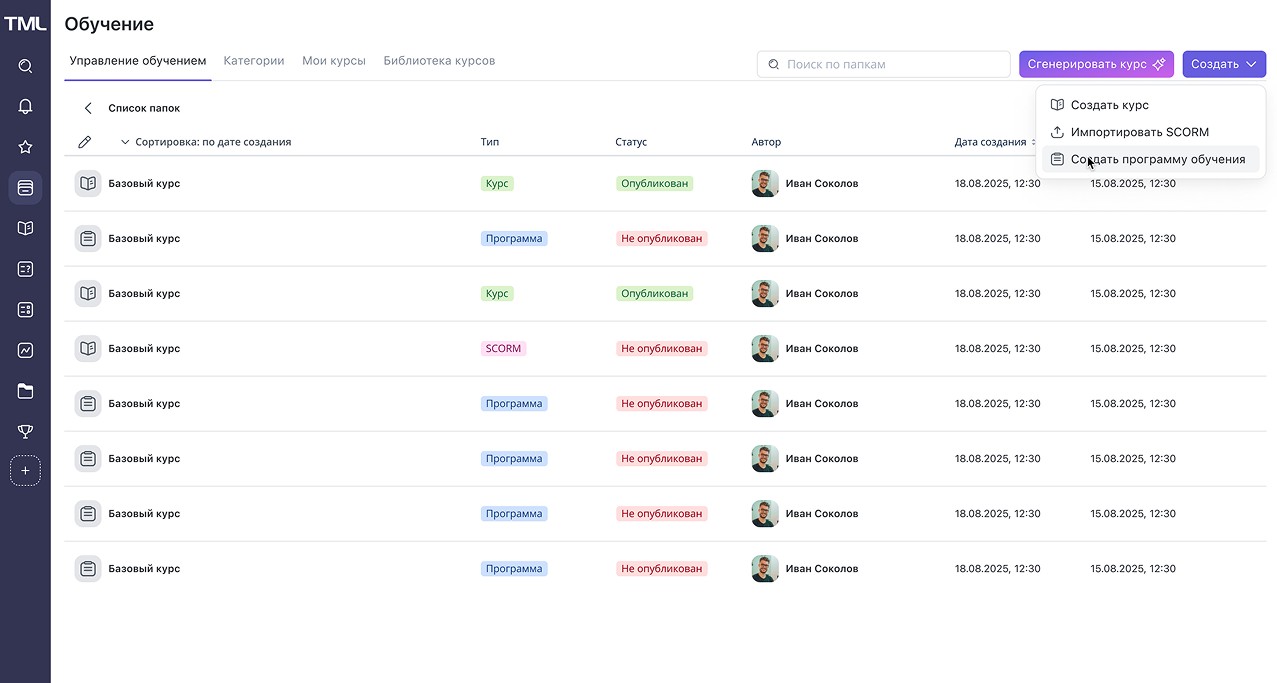Open favorites star icon in sidebar

pos(25,147)
